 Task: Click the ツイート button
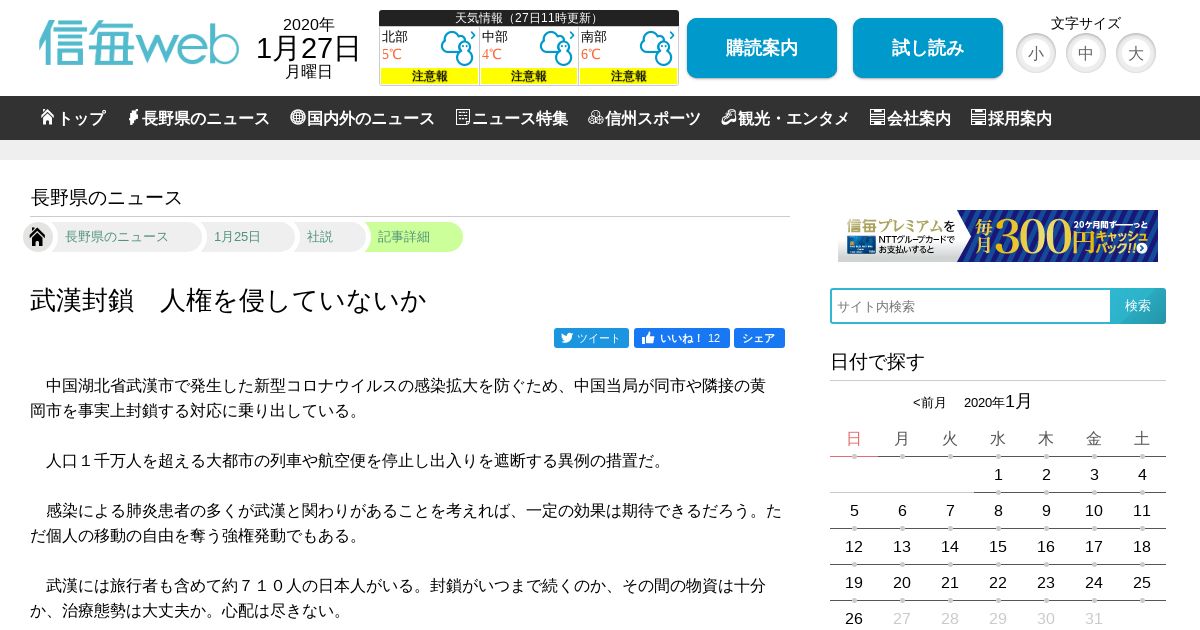[591, 338]
